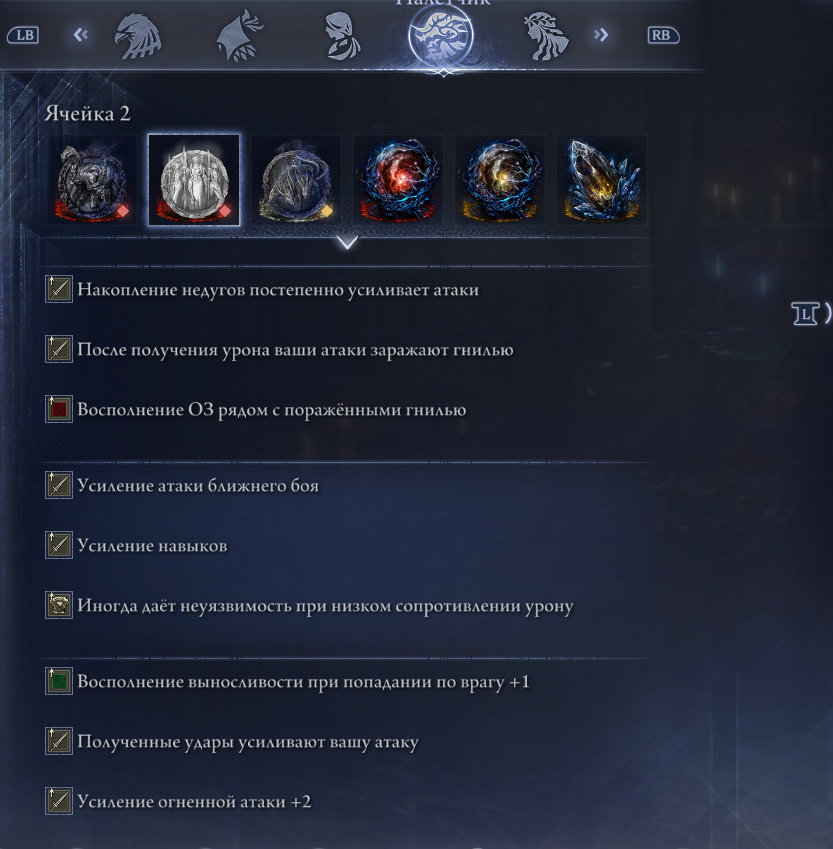Select the laurel-crowned head character tab
This screenshot has height=849, width=833.
click(x=545, y=36)
